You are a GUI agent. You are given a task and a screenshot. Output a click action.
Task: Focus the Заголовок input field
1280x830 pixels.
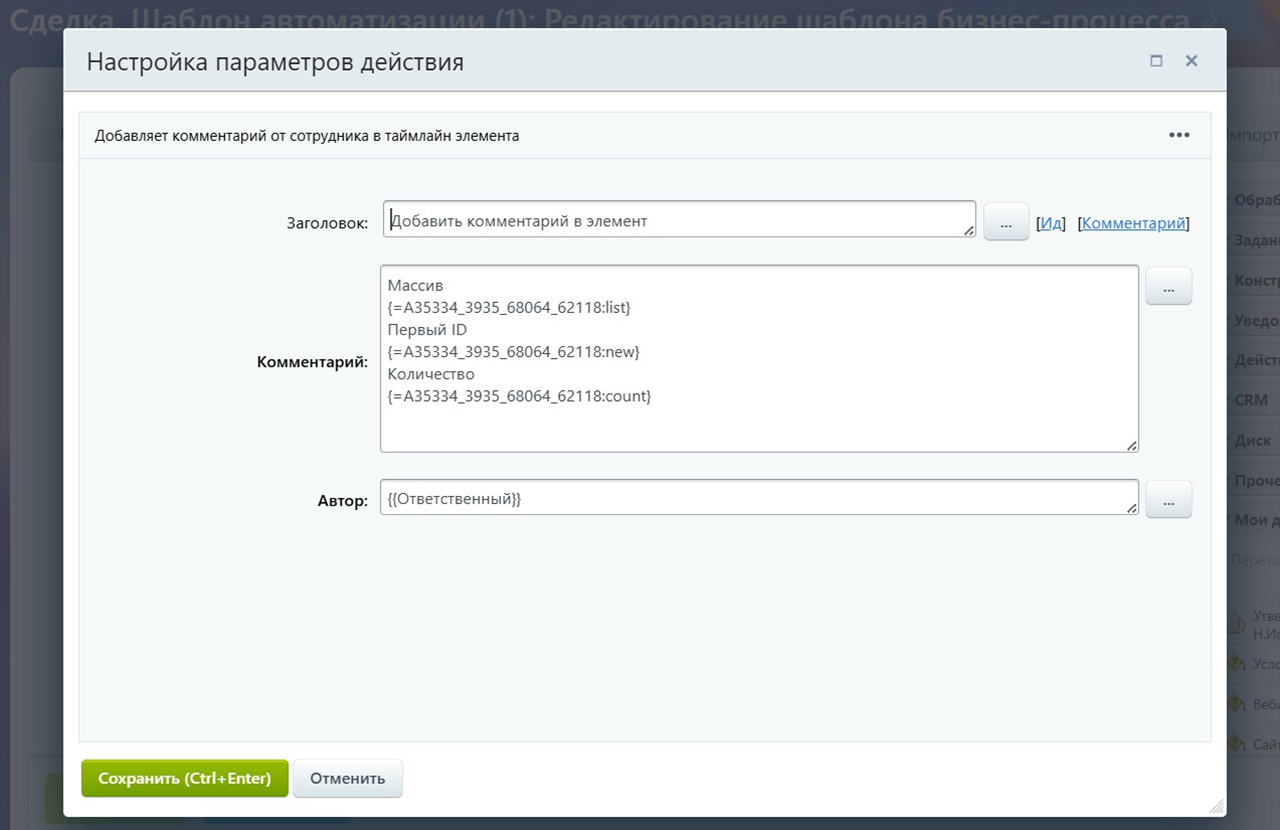(678, 221)
